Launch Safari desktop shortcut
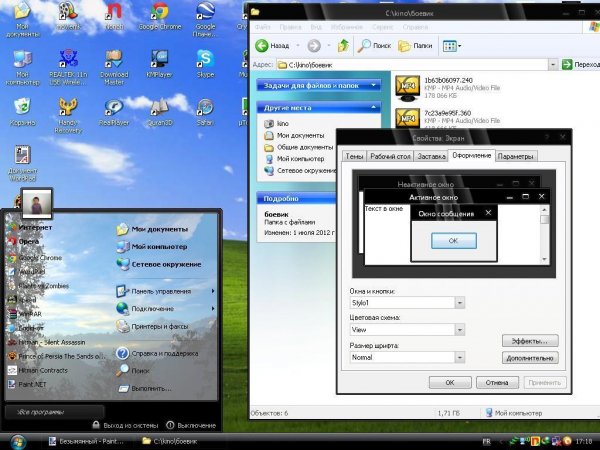This screenshot has width=600, height=450. [x=205, y=112]
